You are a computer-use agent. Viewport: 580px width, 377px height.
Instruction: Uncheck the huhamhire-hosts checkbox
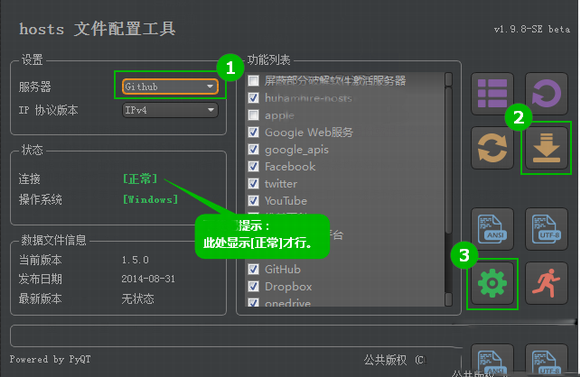tap(253, 98)
